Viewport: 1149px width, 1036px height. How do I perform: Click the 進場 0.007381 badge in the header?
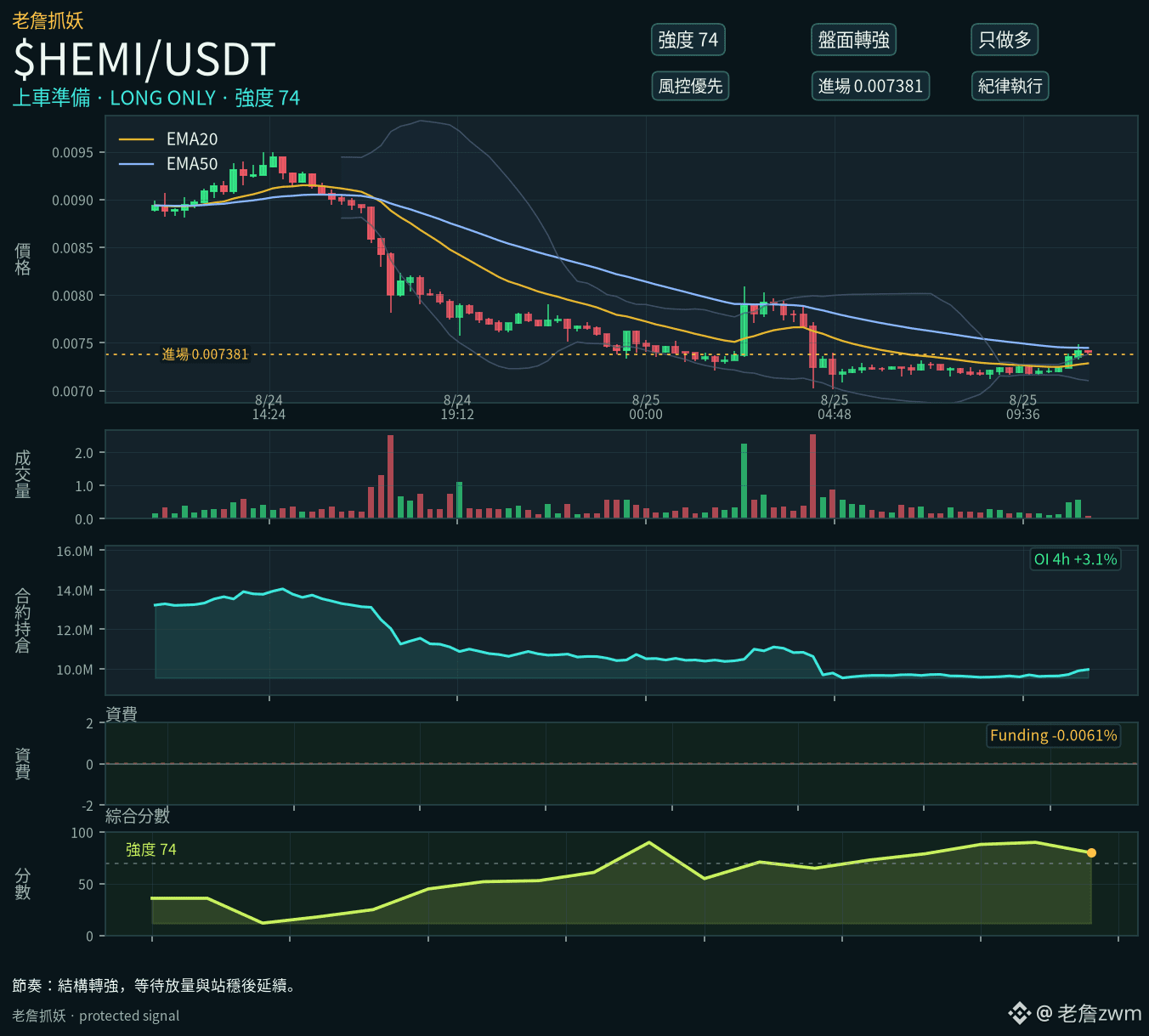pyautogui.click(x=870, y=86)
